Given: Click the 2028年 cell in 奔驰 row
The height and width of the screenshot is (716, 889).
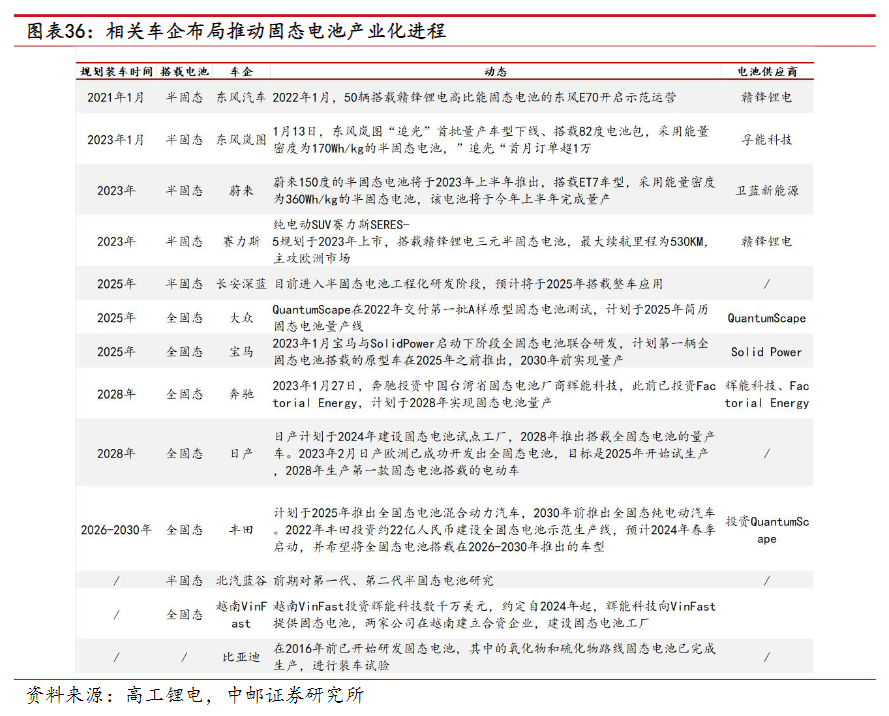Looking at the screenshot, I should pos(116,395).
